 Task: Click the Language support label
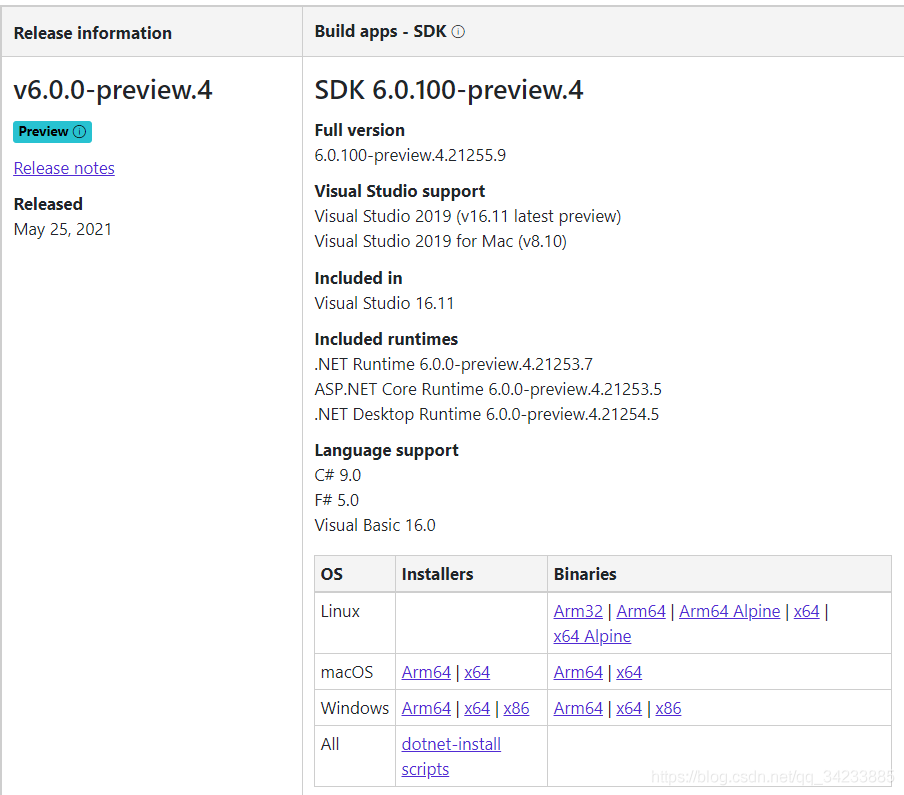point(386,450)
